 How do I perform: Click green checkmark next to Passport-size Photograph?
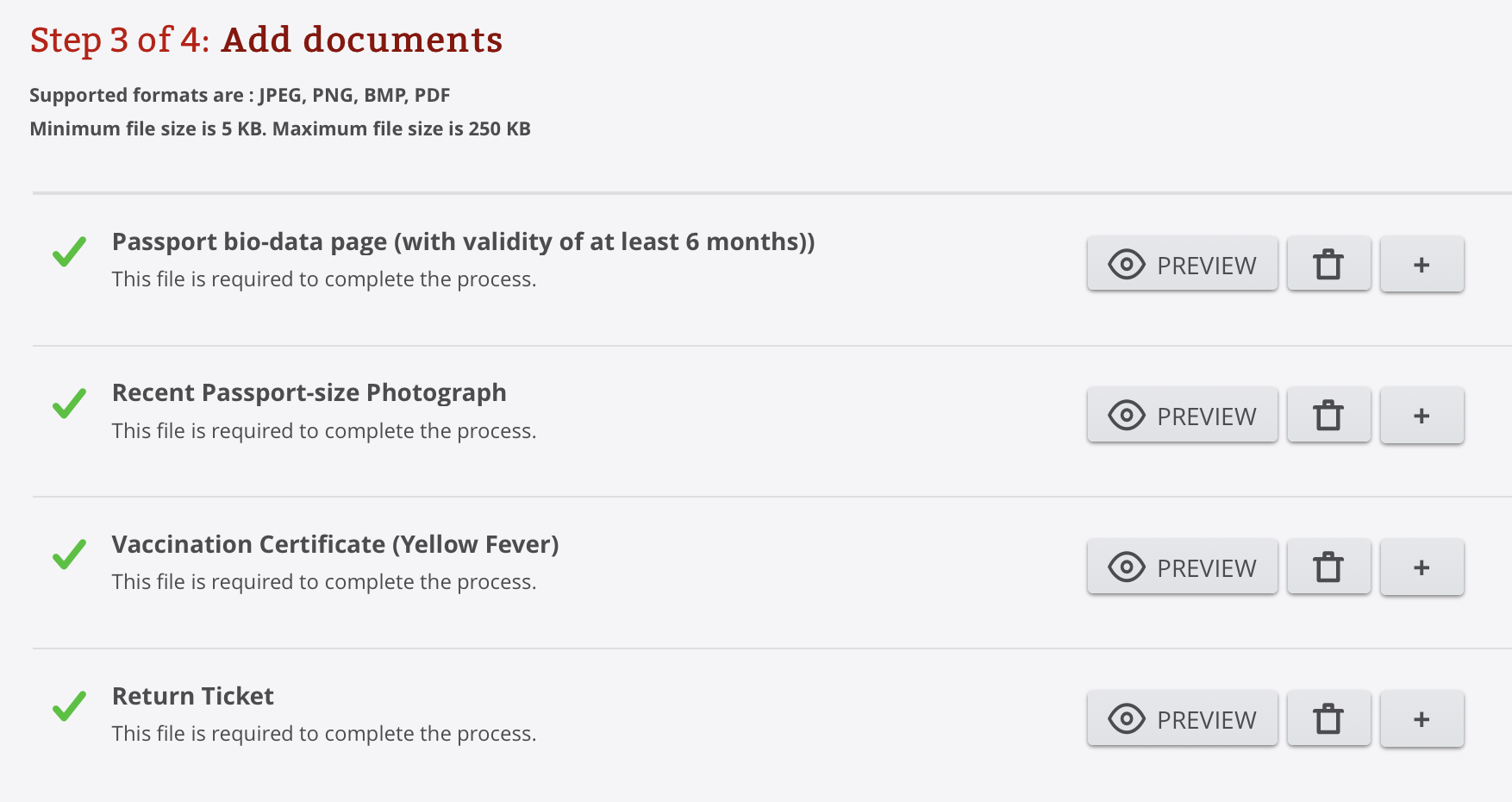pos(69,403)
